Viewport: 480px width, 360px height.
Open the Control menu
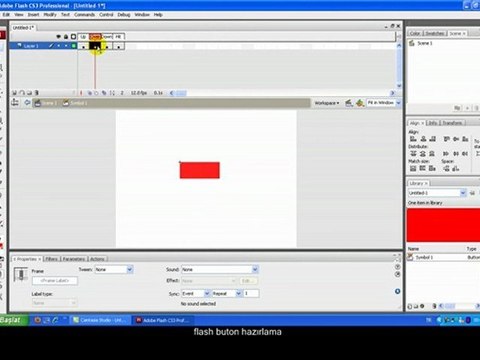(x=106, y=15)
